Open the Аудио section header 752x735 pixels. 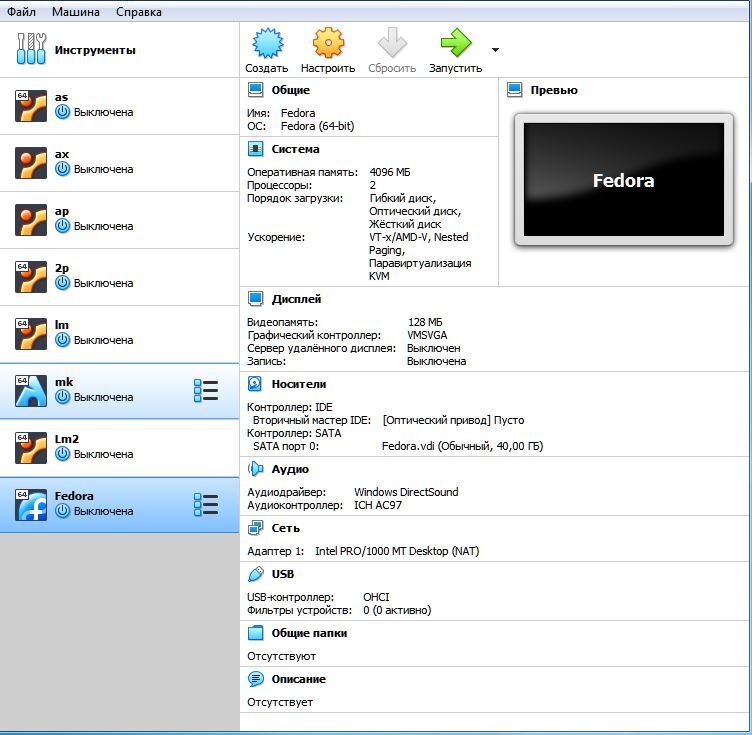pos(290,469)
